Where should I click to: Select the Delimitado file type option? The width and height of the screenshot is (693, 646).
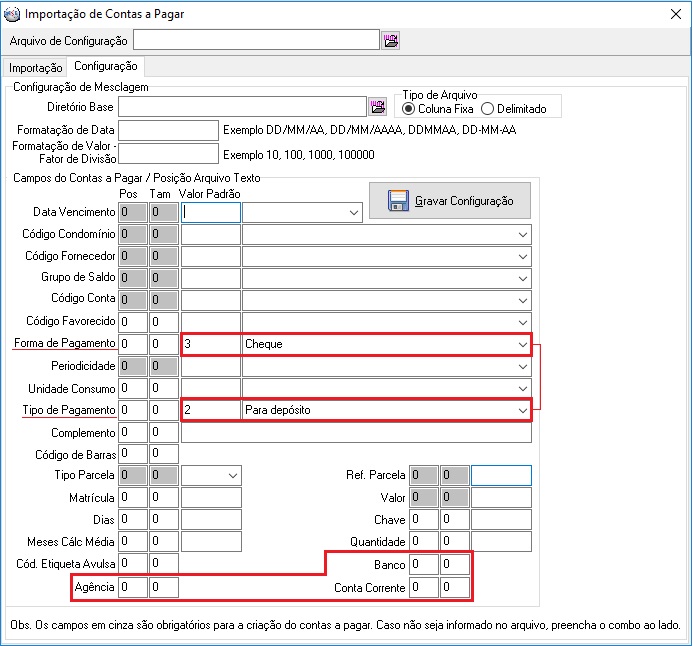487,108
